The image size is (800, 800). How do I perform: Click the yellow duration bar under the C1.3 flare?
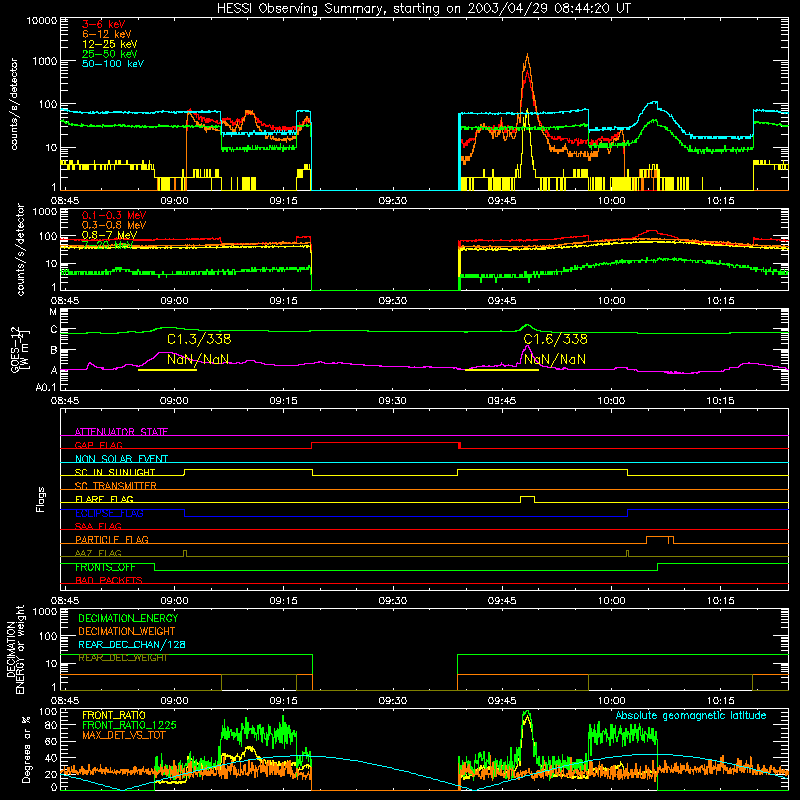pos(167,370)
